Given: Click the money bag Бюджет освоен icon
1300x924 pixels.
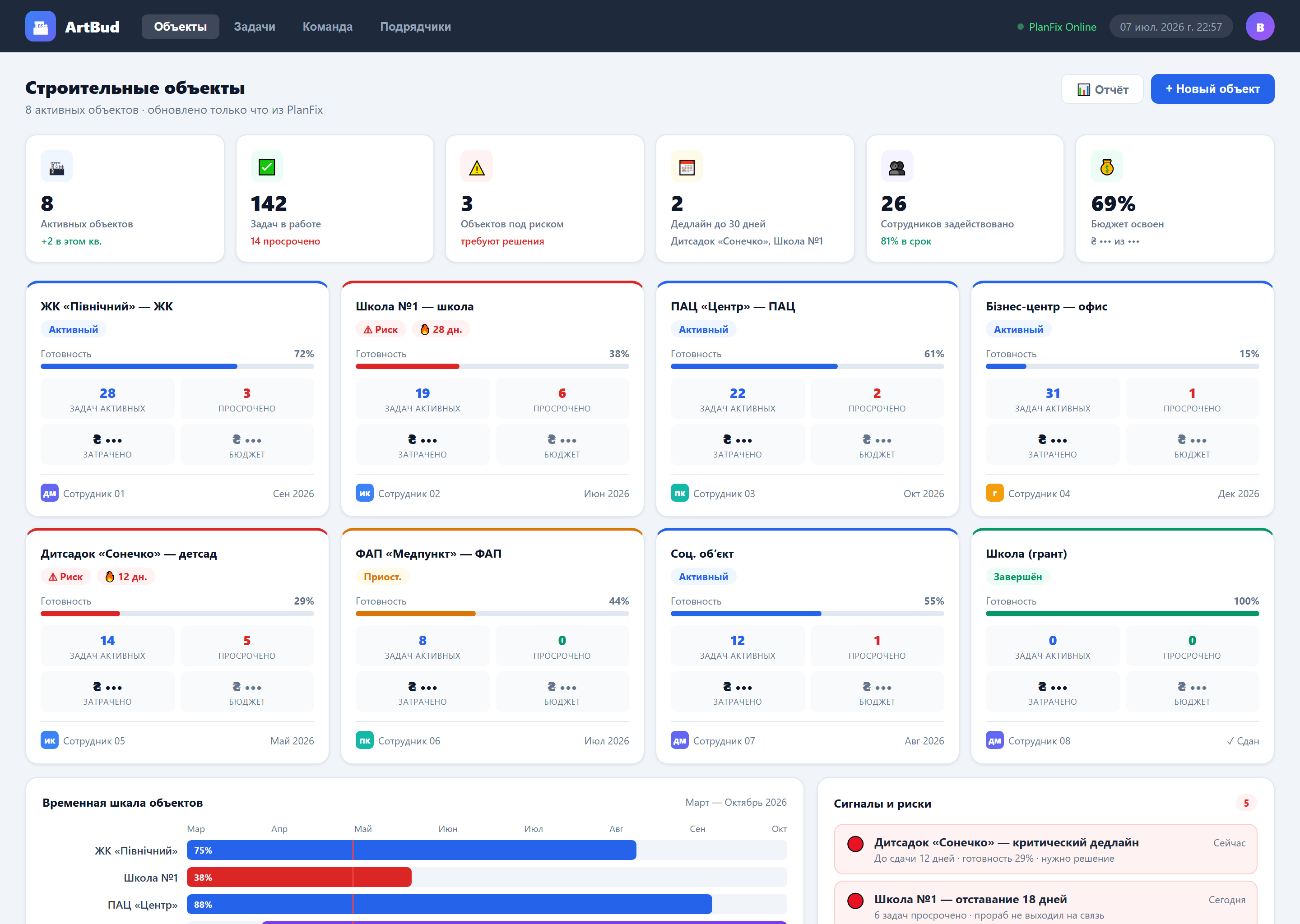Looking at the screenshot, I should (x=1107, y=166).
